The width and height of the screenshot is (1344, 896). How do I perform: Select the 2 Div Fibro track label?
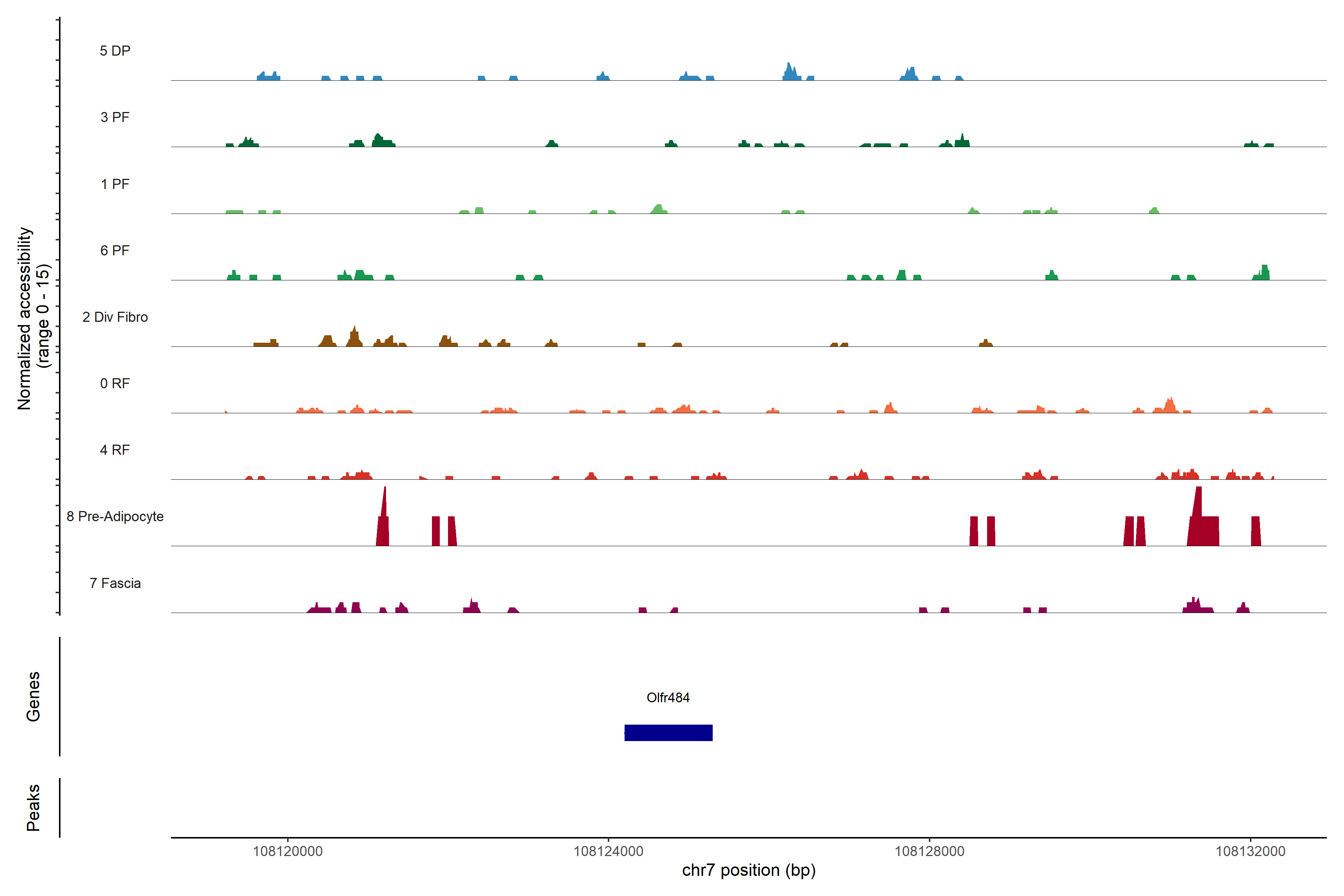click(115, 317)
